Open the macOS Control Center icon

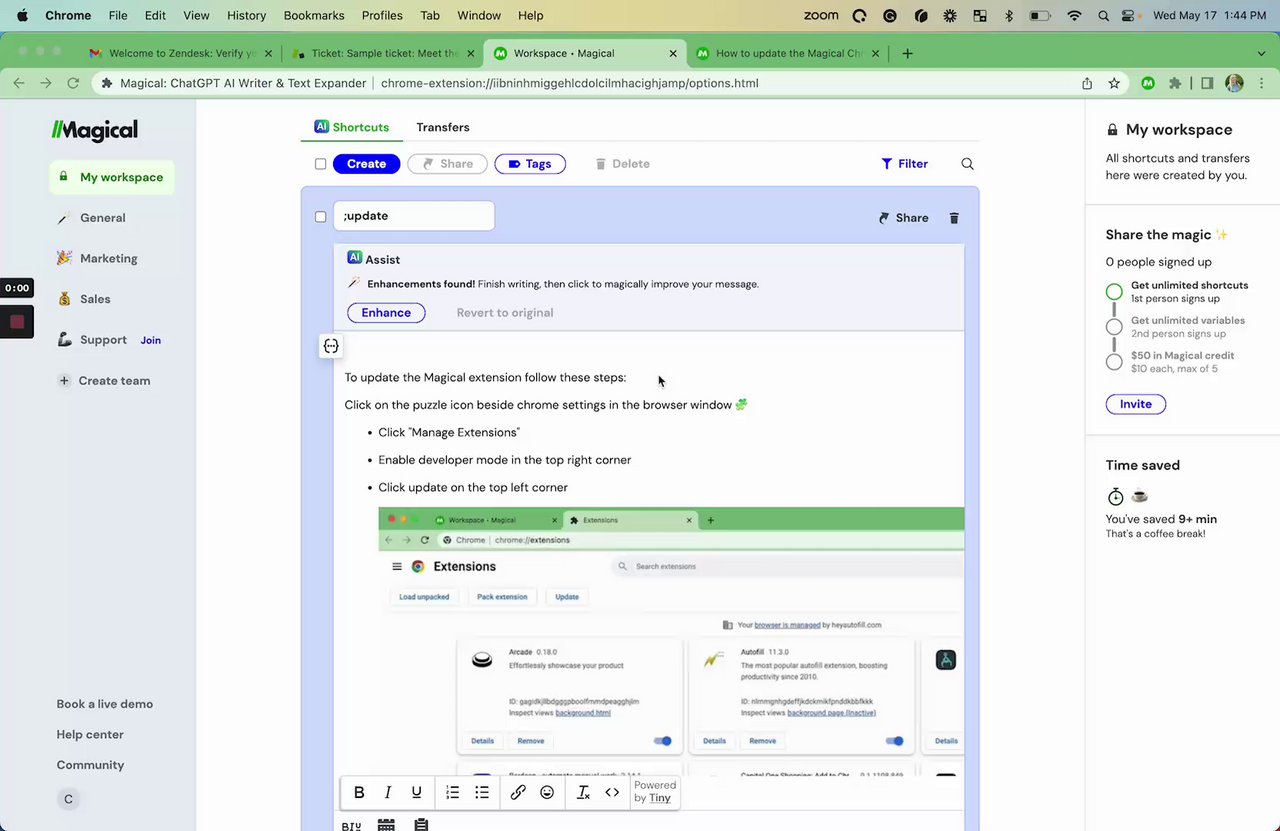(x=1129, y=15)
